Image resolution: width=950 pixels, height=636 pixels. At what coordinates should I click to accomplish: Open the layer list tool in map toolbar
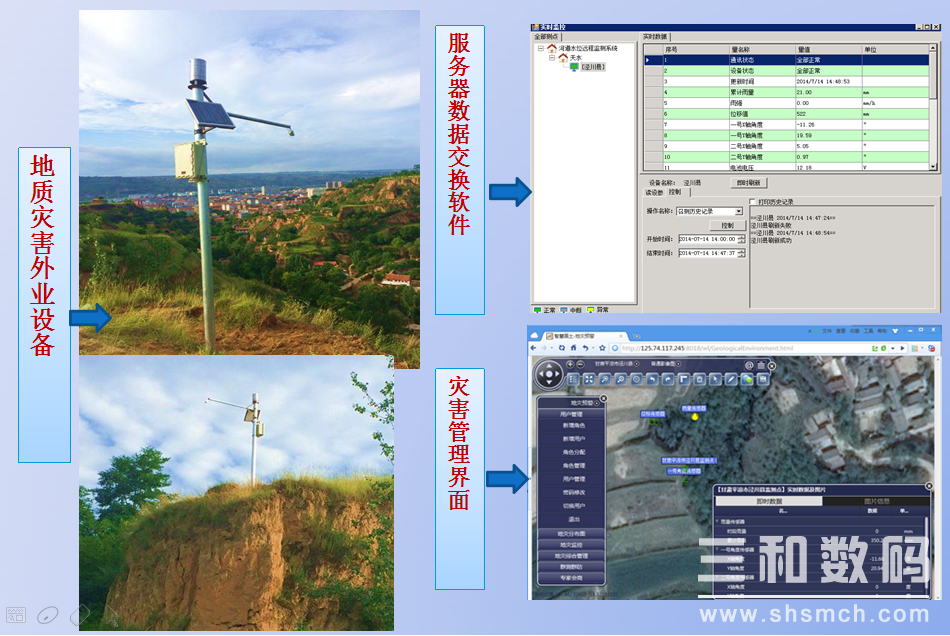tap(573, 379)
